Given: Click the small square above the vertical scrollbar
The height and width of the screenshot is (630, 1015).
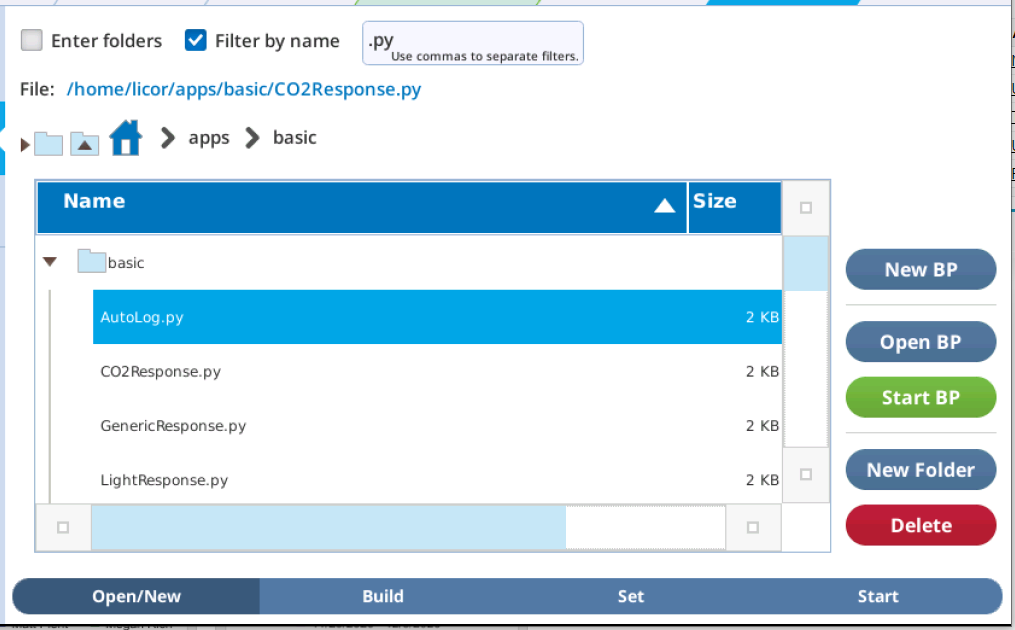Looking at the screenshot, I should 806,208.
